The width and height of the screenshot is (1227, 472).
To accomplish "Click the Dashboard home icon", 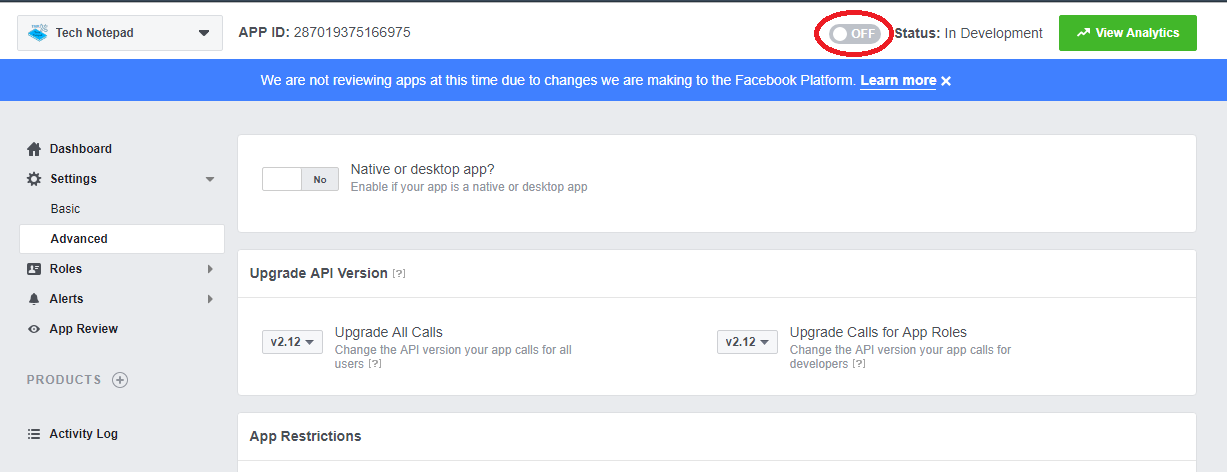I will [x=34, y=149].
